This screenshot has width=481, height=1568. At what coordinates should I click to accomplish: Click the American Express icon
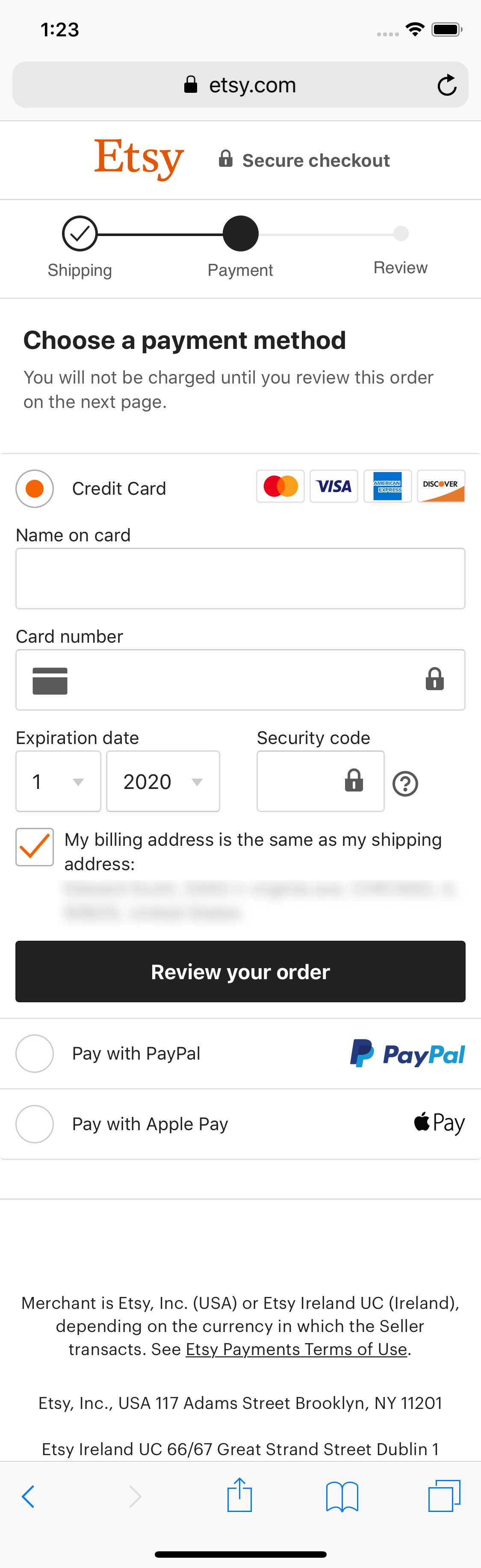(x=387, y=486)
